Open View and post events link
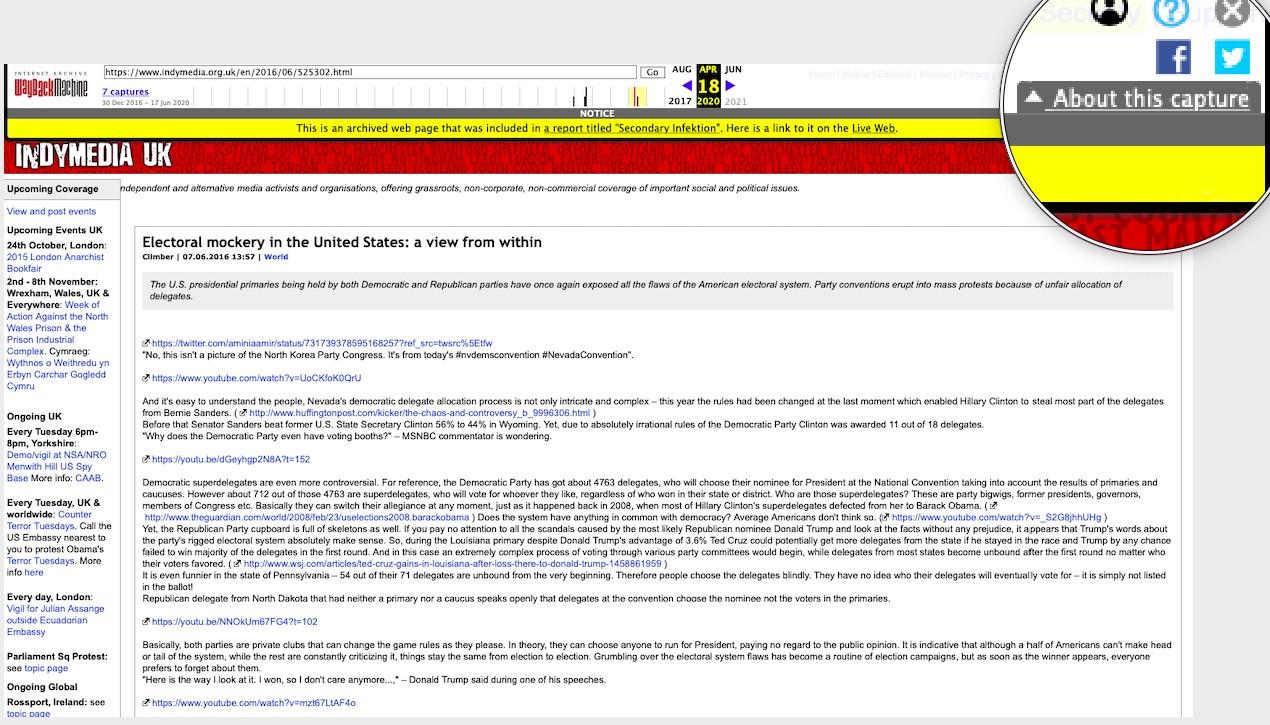The height and width of the screenshot is (725, 1270). coord(51,211)
